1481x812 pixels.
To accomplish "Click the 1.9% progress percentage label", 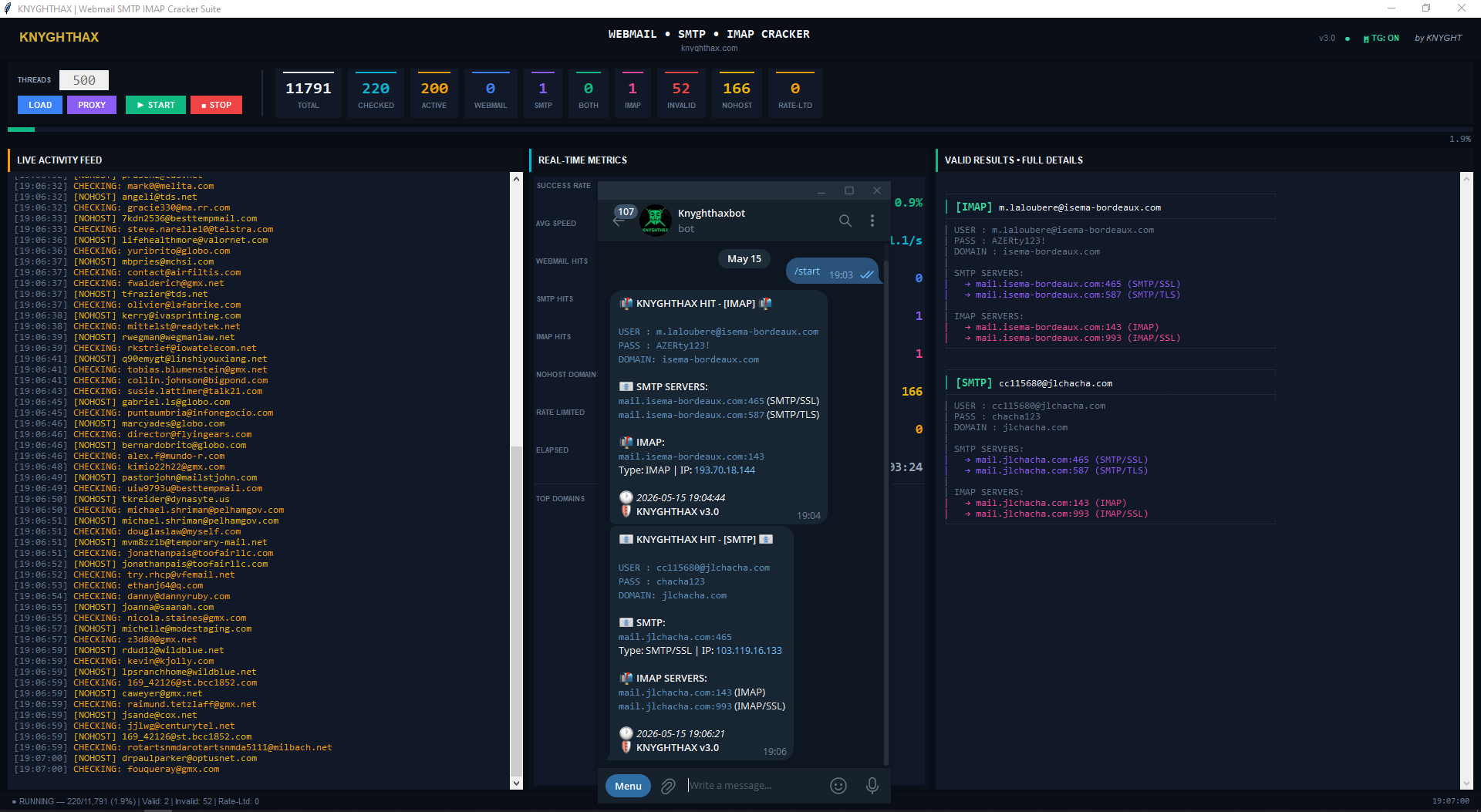I will 1459,140.
